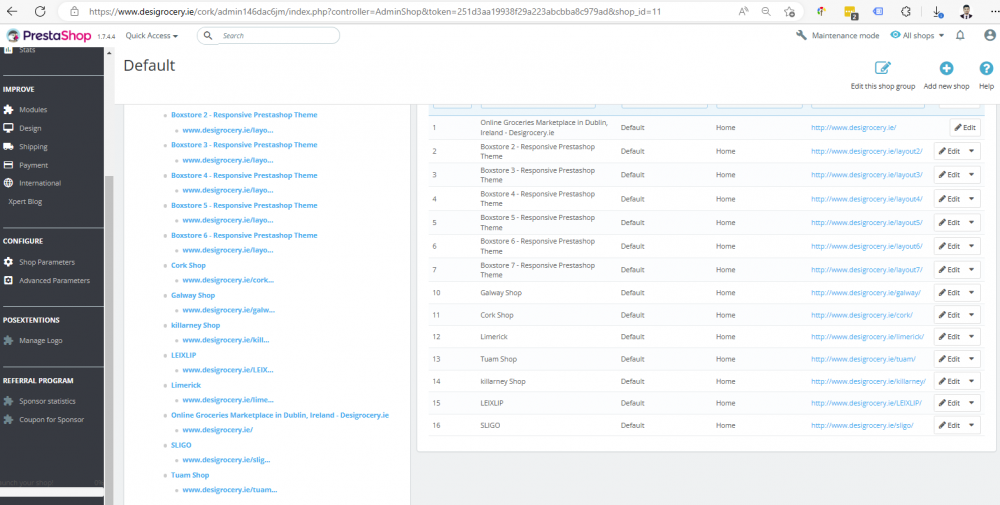
Task: Open the desigrocery.ie/limerick/ URL link
Action: pyautogui.click(x=868, y=337)
